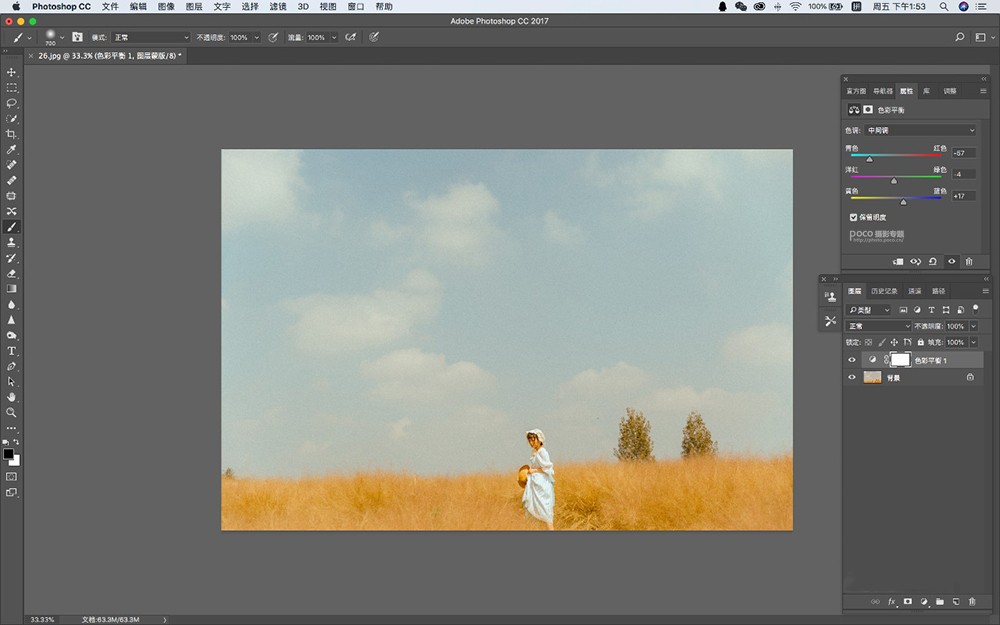Click the reset adjustment icon in Properties
1000x625 pixels.
(933, 261)
